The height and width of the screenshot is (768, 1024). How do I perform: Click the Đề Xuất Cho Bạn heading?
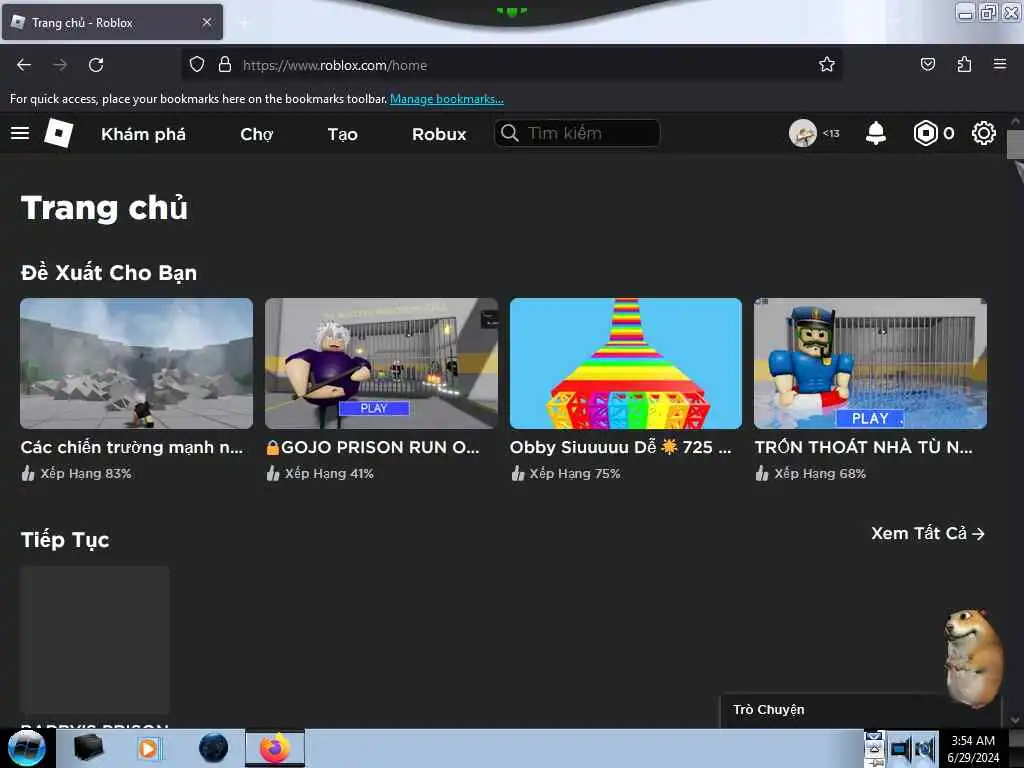tap(108, 272)
